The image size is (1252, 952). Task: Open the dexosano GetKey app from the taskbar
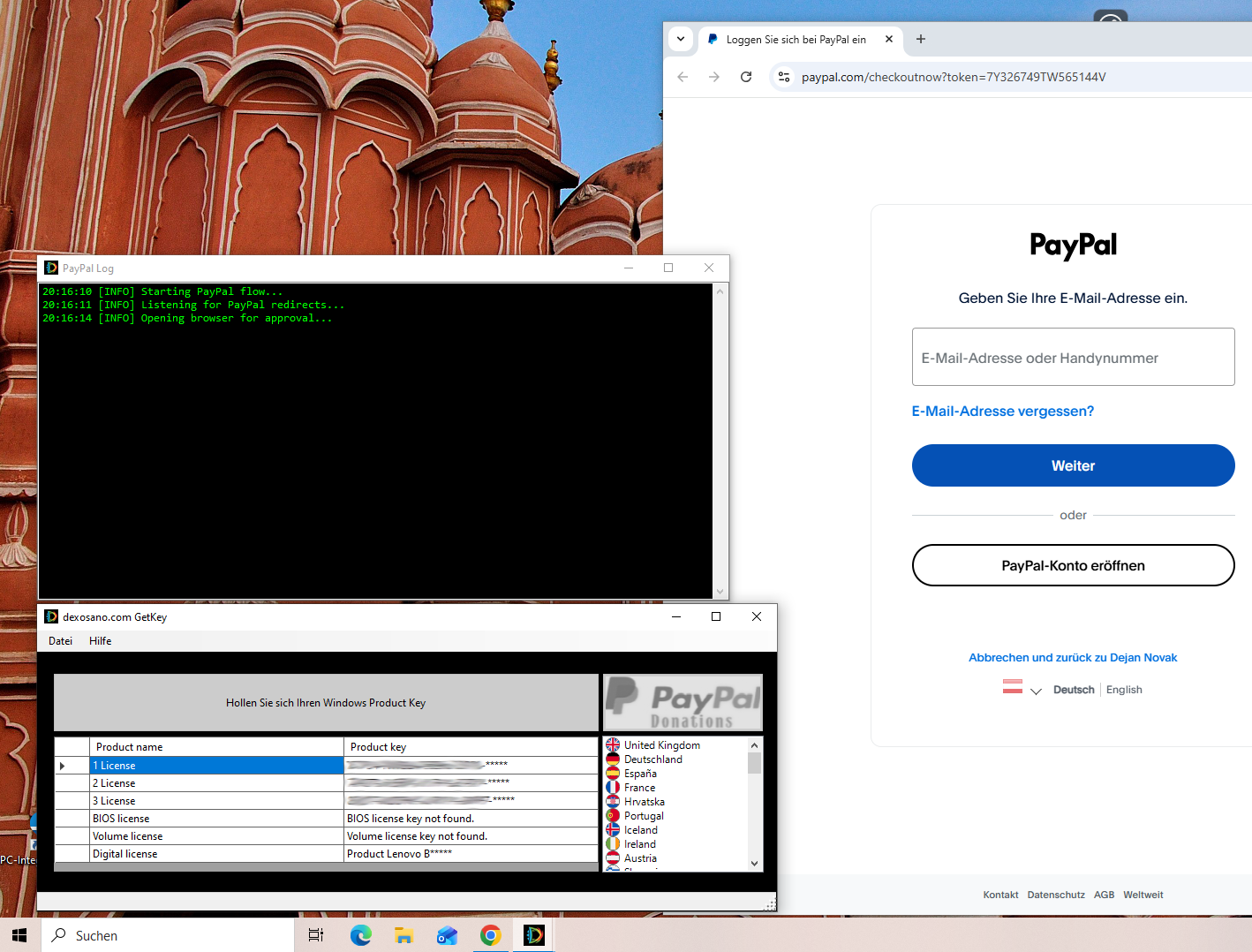(x=533, y=934)
